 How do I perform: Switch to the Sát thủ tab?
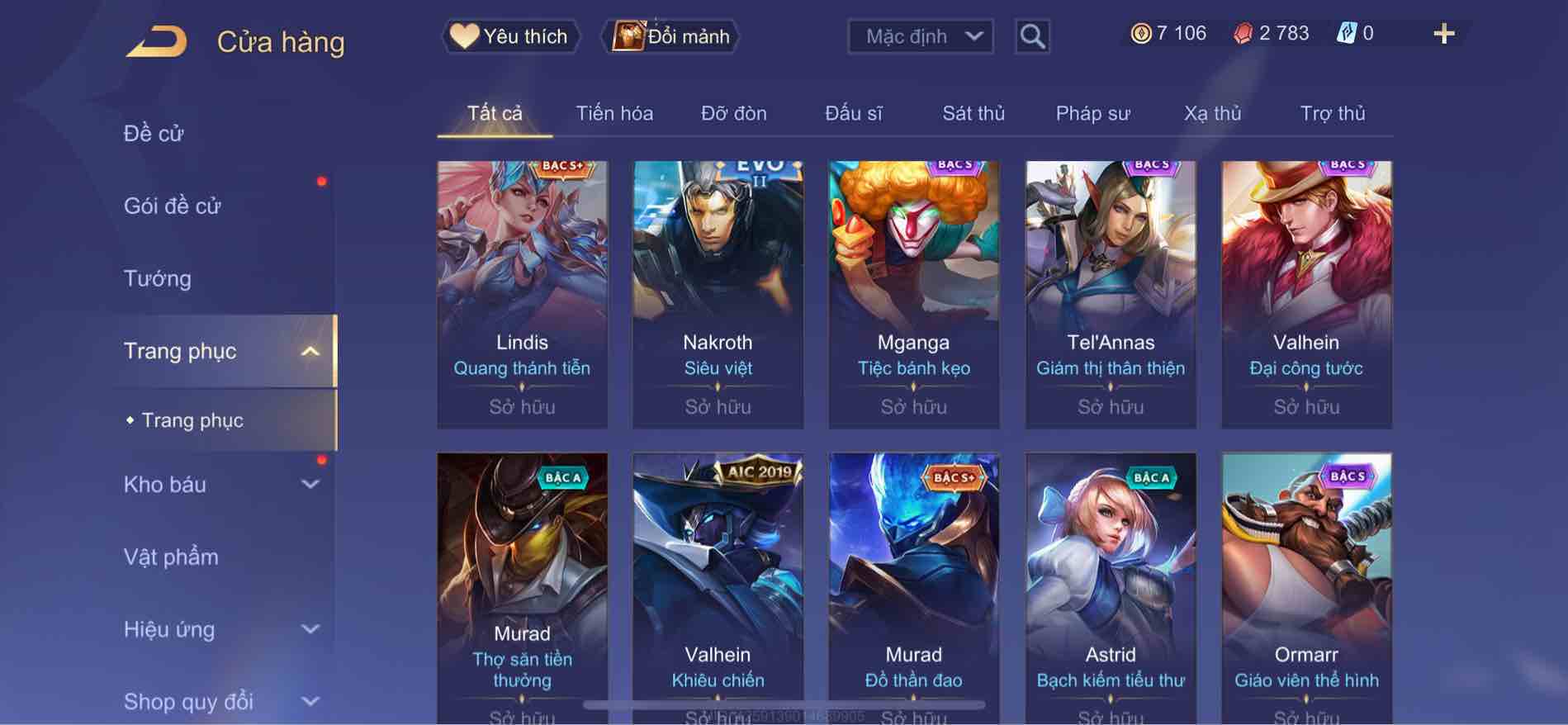973,113
